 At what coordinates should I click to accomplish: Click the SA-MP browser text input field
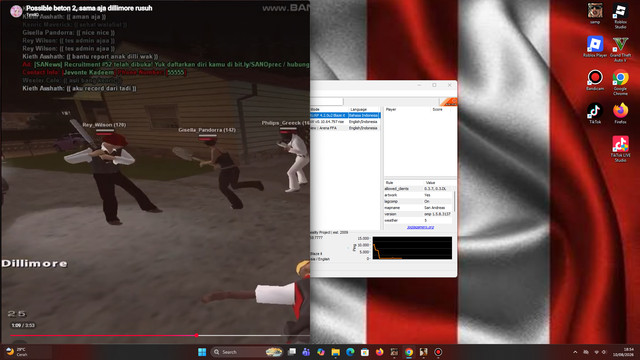tap(327, 101)
